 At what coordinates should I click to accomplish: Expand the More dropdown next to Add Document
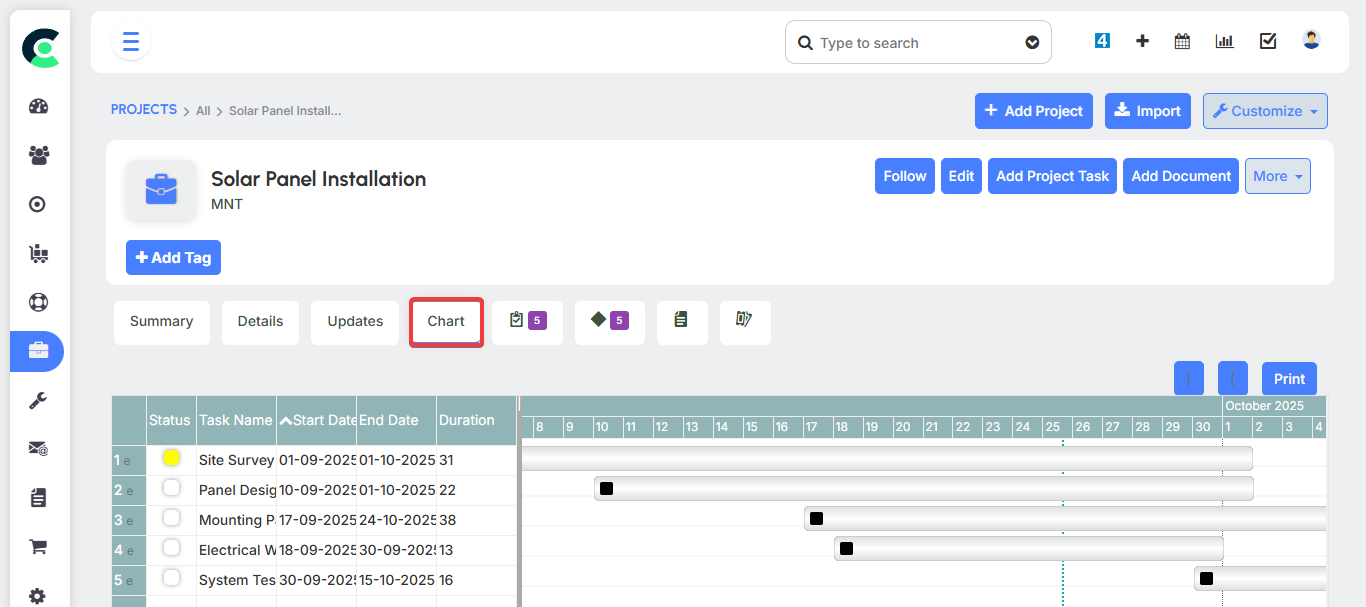click(1277, 175)
